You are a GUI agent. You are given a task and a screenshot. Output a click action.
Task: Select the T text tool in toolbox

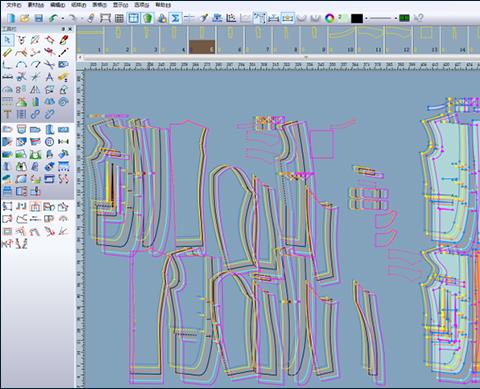click(x=7, y=114)
